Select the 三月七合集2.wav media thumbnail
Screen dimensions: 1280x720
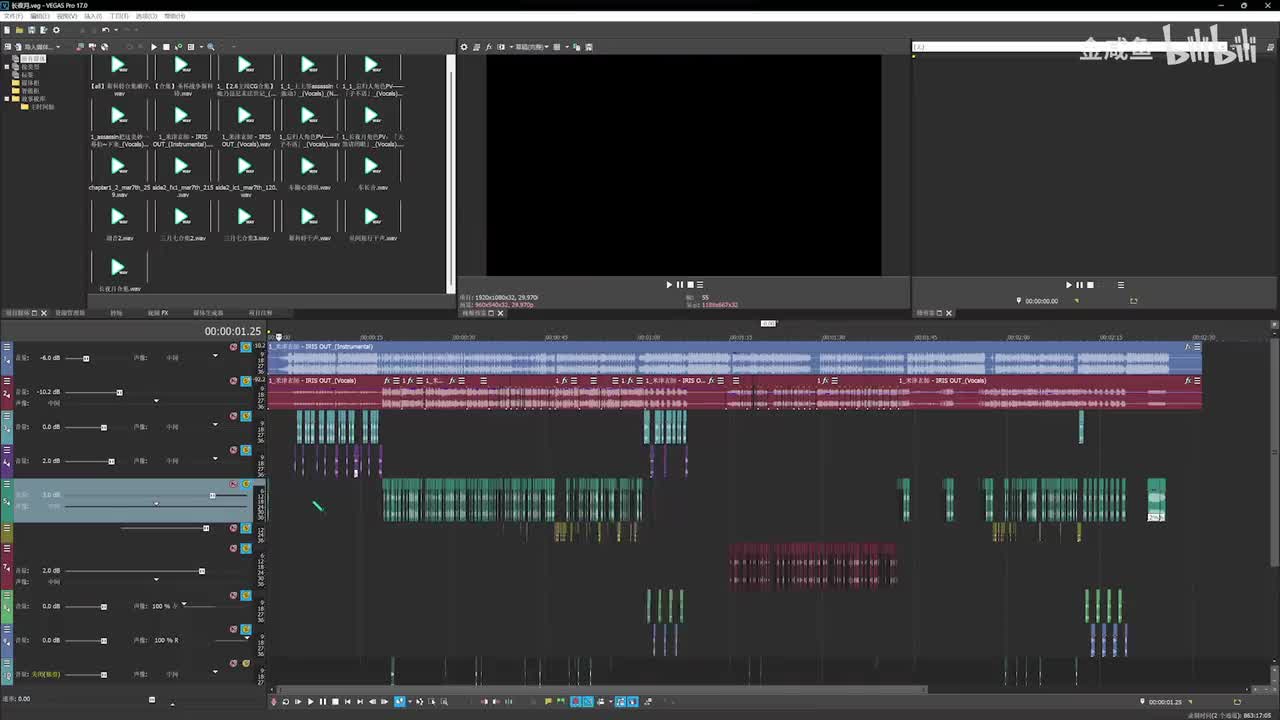pyautogui.click(x=182, y=217)
